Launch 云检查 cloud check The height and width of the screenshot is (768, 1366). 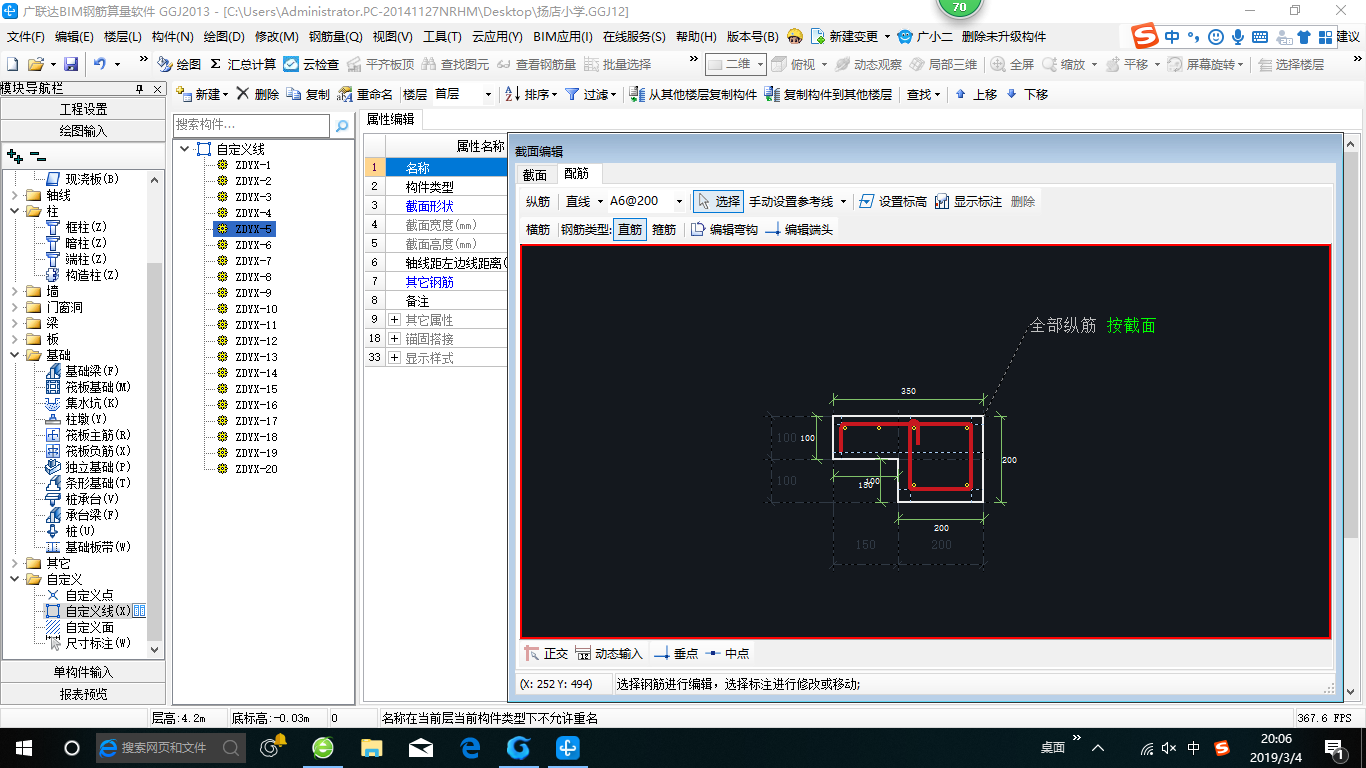[x=311, y=64]
